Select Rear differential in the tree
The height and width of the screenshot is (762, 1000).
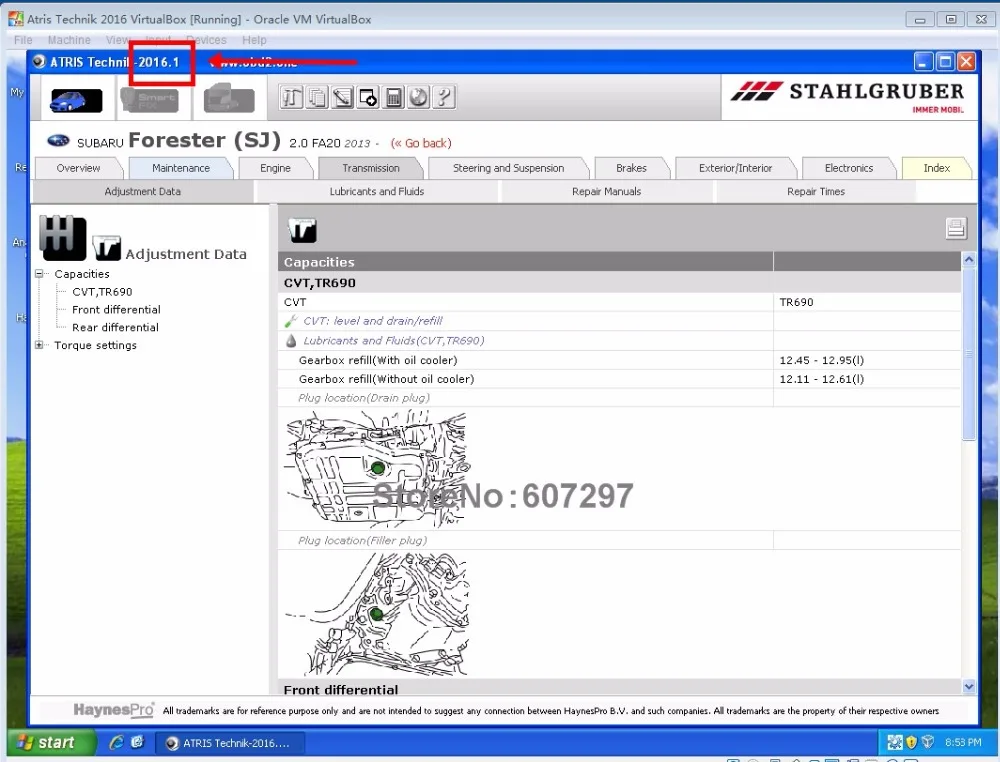point(115,328)
